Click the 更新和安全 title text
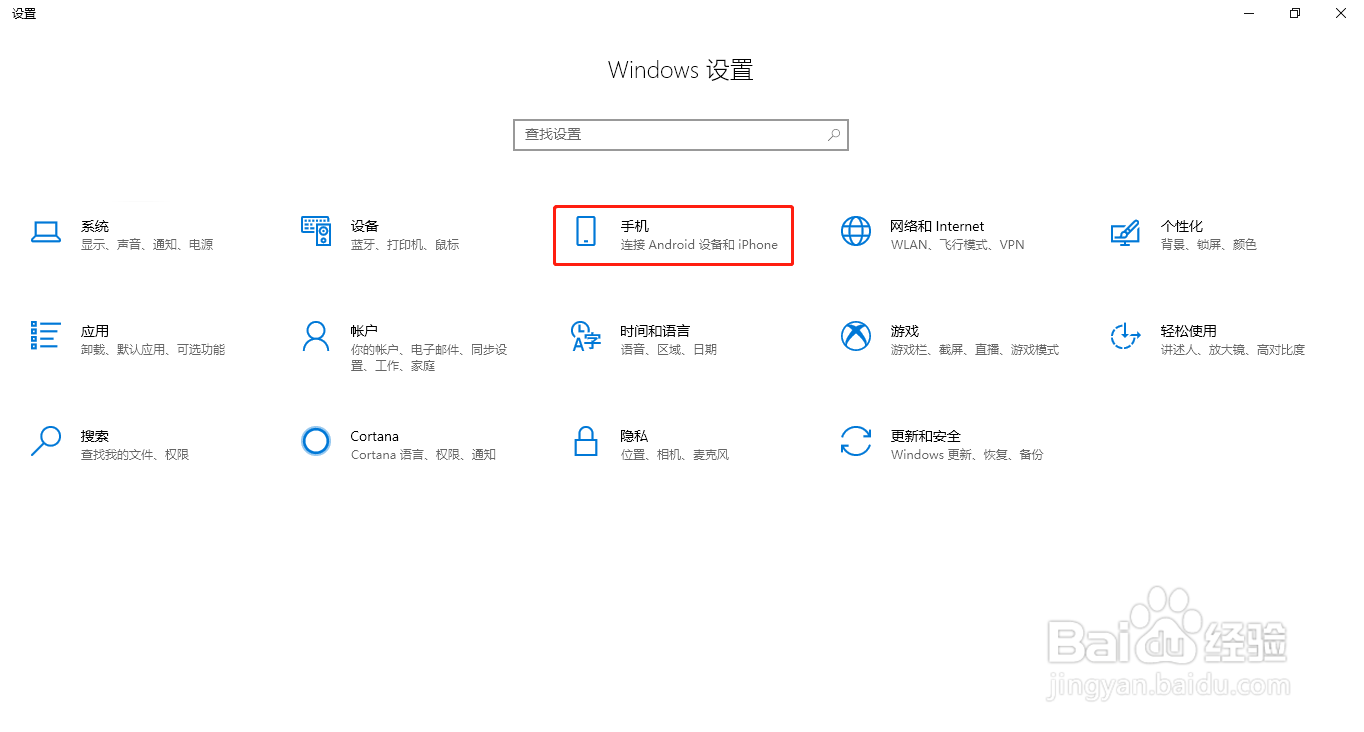Screen dimensions: 1364x732 pyautogui.click(x=926, y=436)
